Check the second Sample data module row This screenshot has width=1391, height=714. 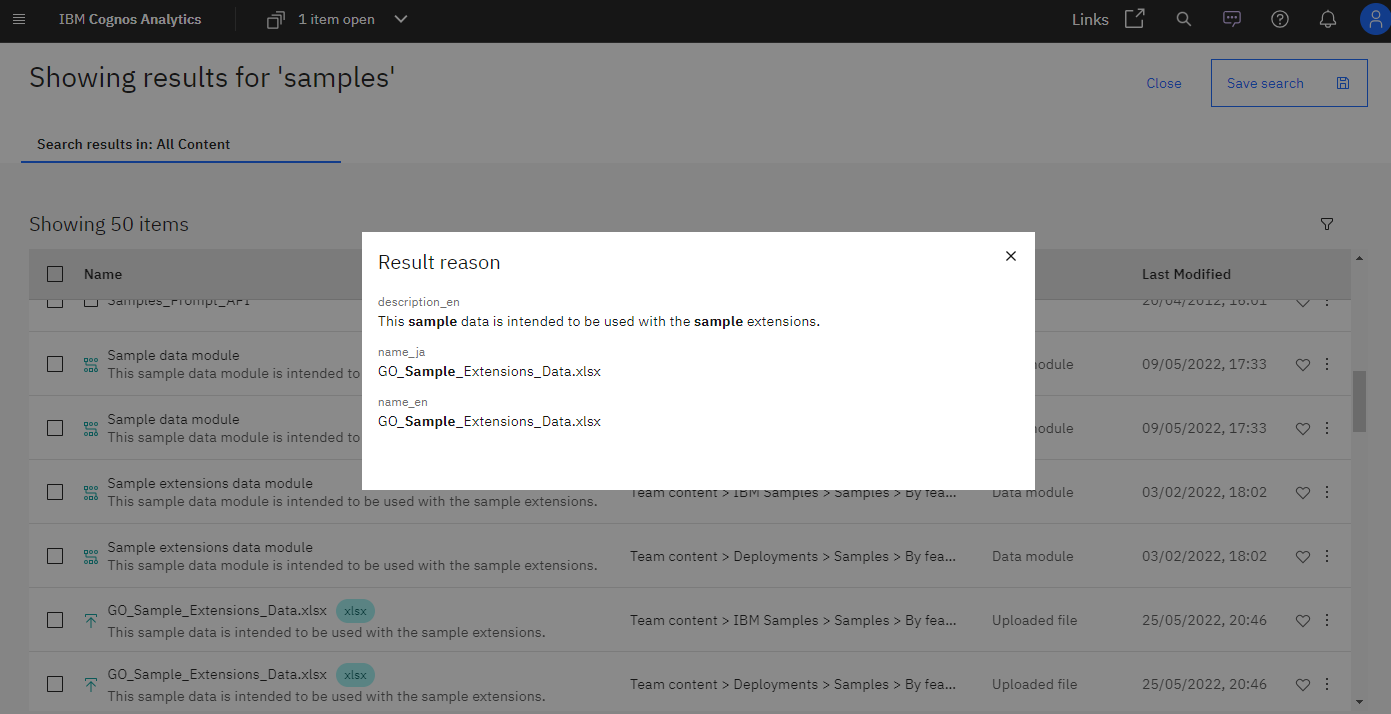click(55, 428)
